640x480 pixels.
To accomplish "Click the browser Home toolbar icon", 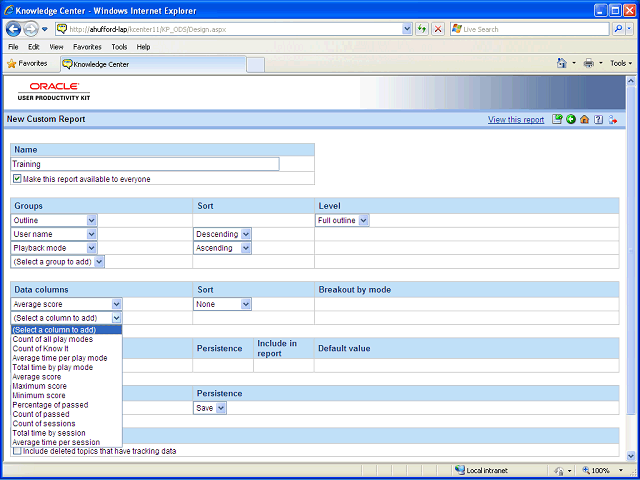I will click(x=562, y=63).
